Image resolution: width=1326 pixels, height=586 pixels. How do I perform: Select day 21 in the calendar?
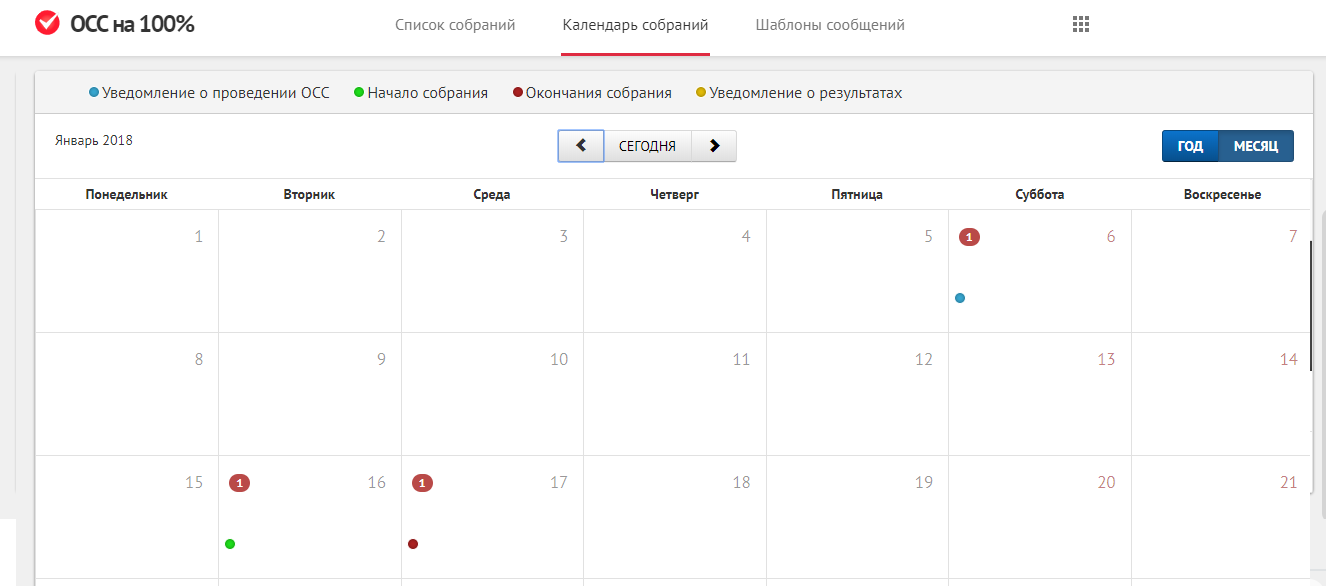click(x=1289, y=483)
